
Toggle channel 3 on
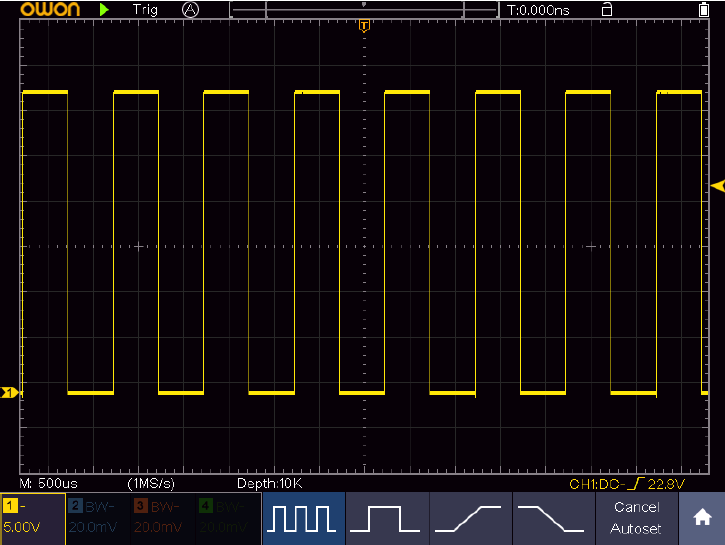pyautogui.click(x=163, y=518)
